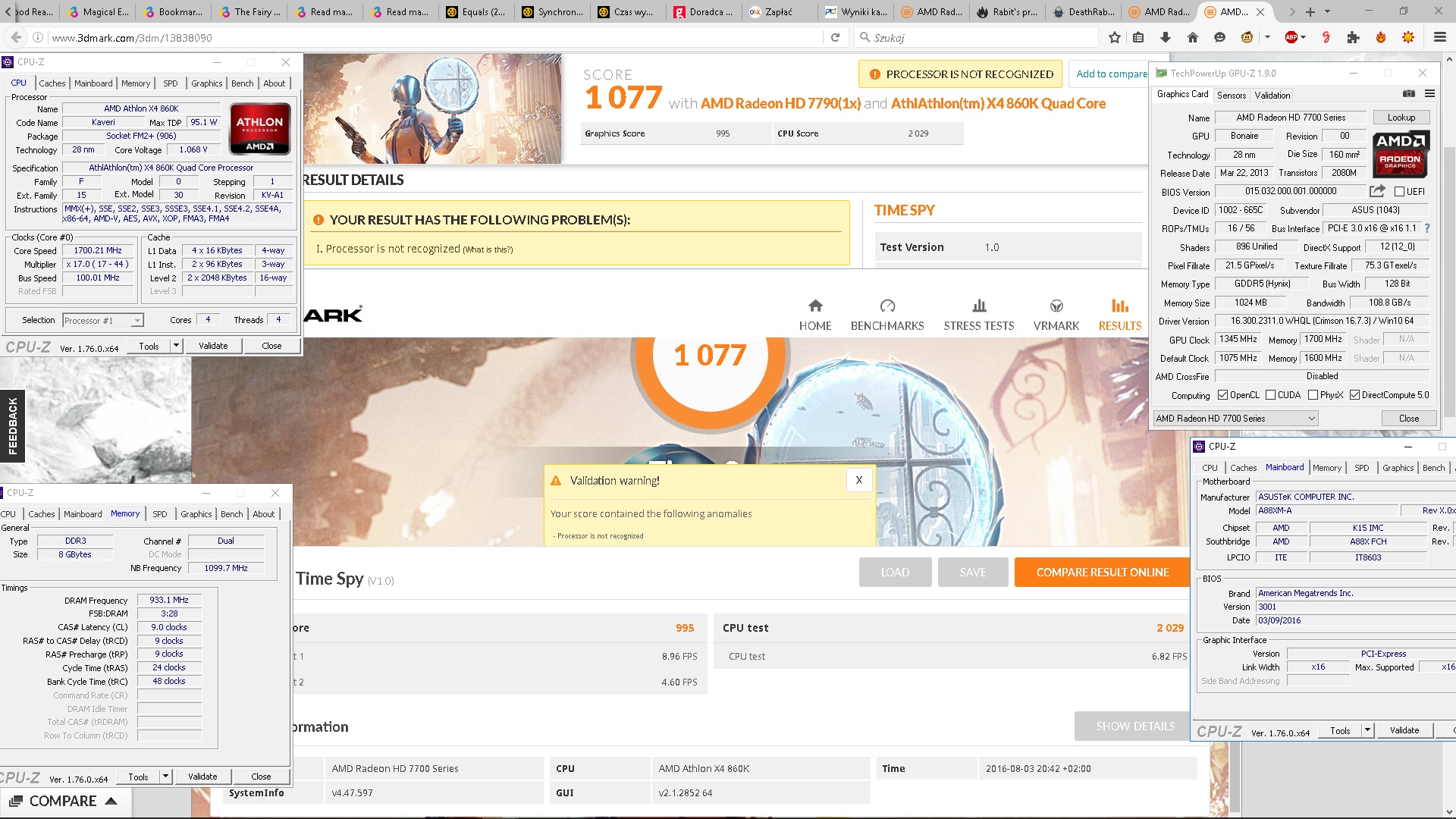This screenshot has width=1456, height=819.
Task: Expand the COMPARE panel at bottom left
Action: tap(64, 802)
